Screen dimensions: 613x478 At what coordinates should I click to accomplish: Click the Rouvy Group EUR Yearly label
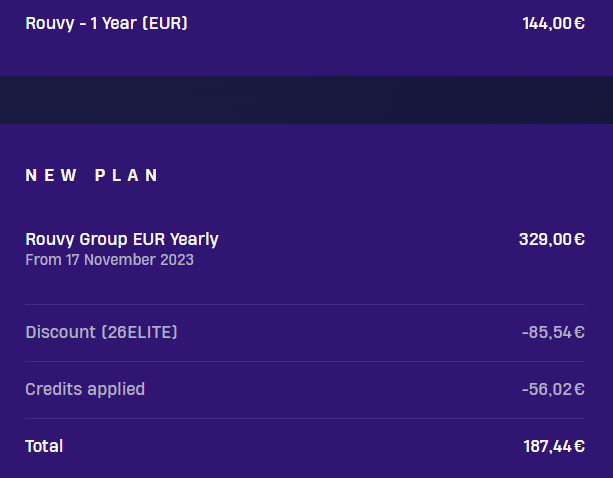pos(122,239)
